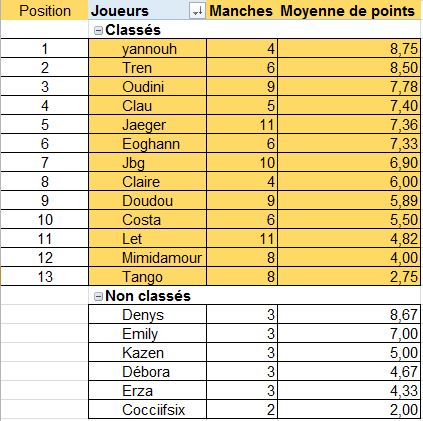Select the Moyenne de points header
Viewport: 423px width, 421px height.
click(x=348, y=11)
